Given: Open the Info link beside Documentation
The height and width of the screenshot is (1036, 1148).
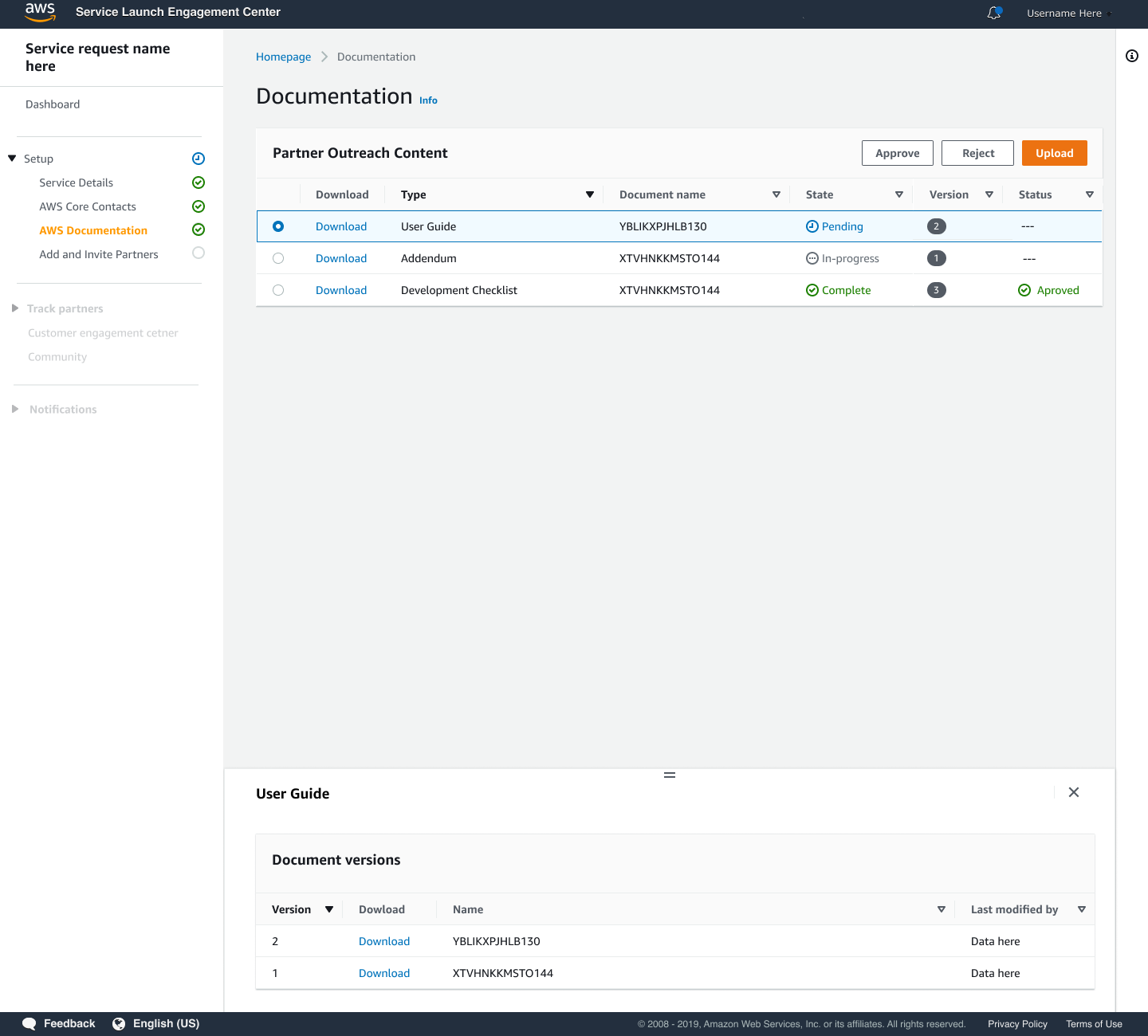Looking at the screenshot, I should [429, 100].
